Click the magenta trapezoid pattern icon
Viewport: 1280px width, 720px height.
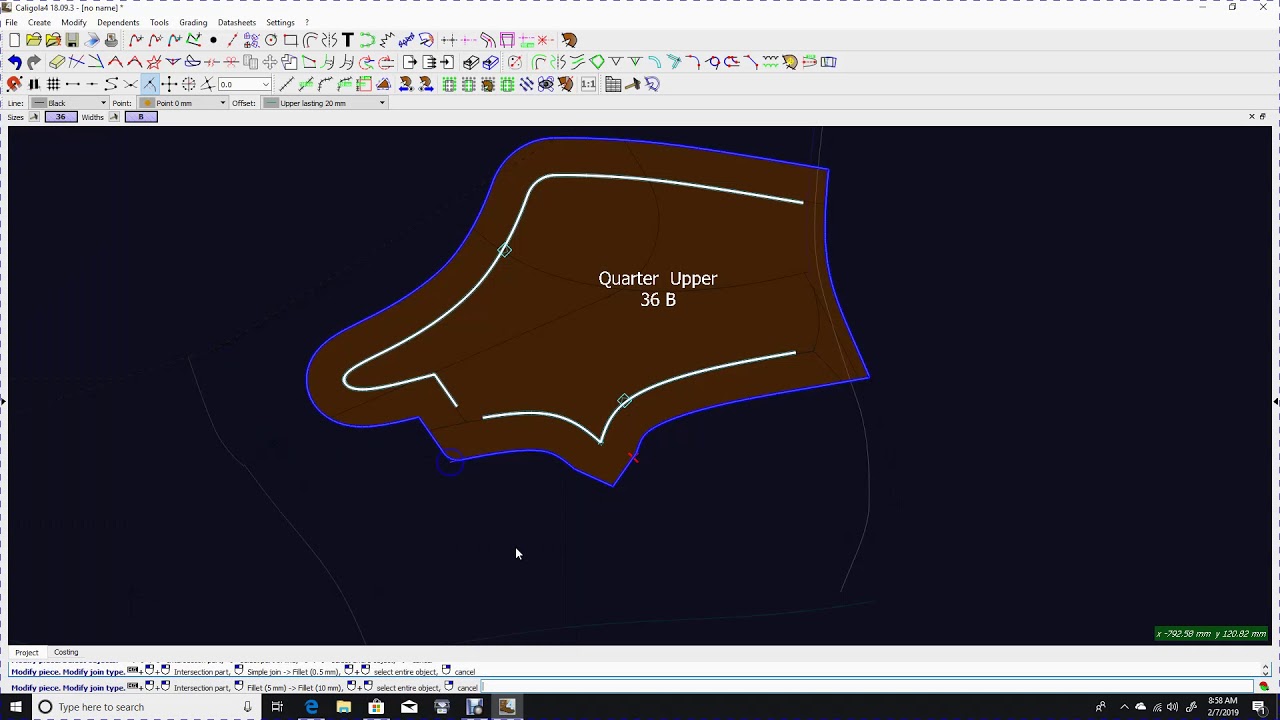pos(507,40)
